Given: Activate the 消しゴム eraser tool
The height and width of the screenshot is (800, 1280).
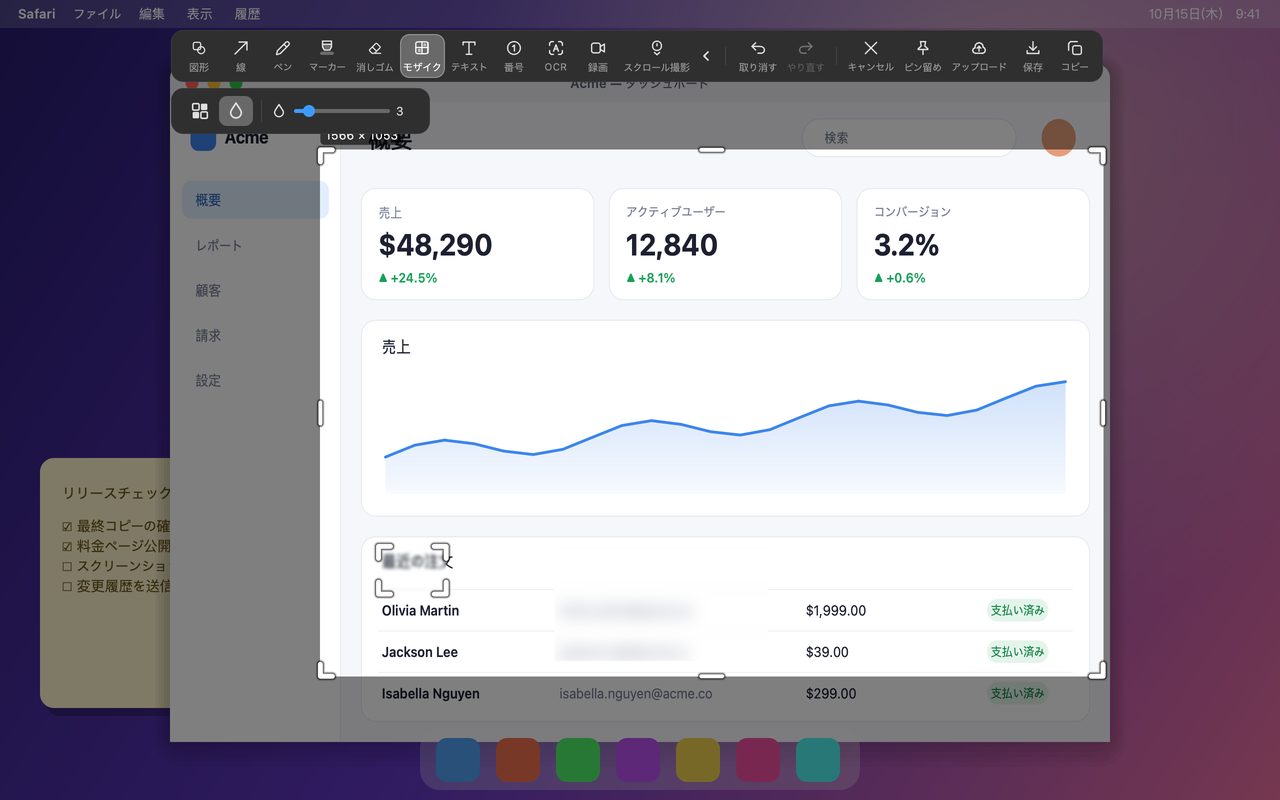Looking at the screenshot, I should point(375,56).
